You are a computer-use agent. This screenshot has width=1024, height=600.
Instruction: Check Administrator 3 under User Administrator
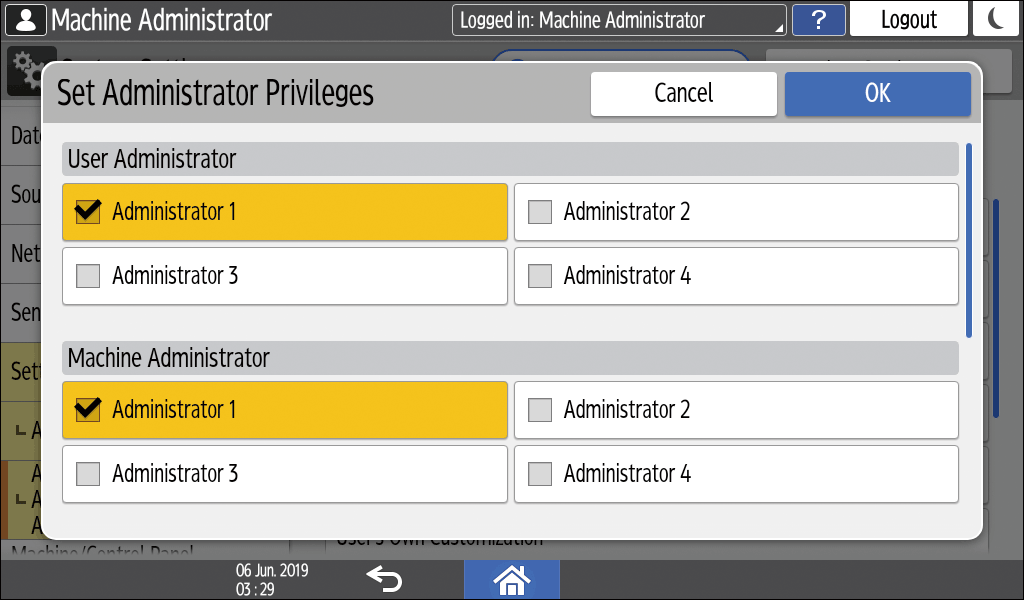click(x=89, y=276)
